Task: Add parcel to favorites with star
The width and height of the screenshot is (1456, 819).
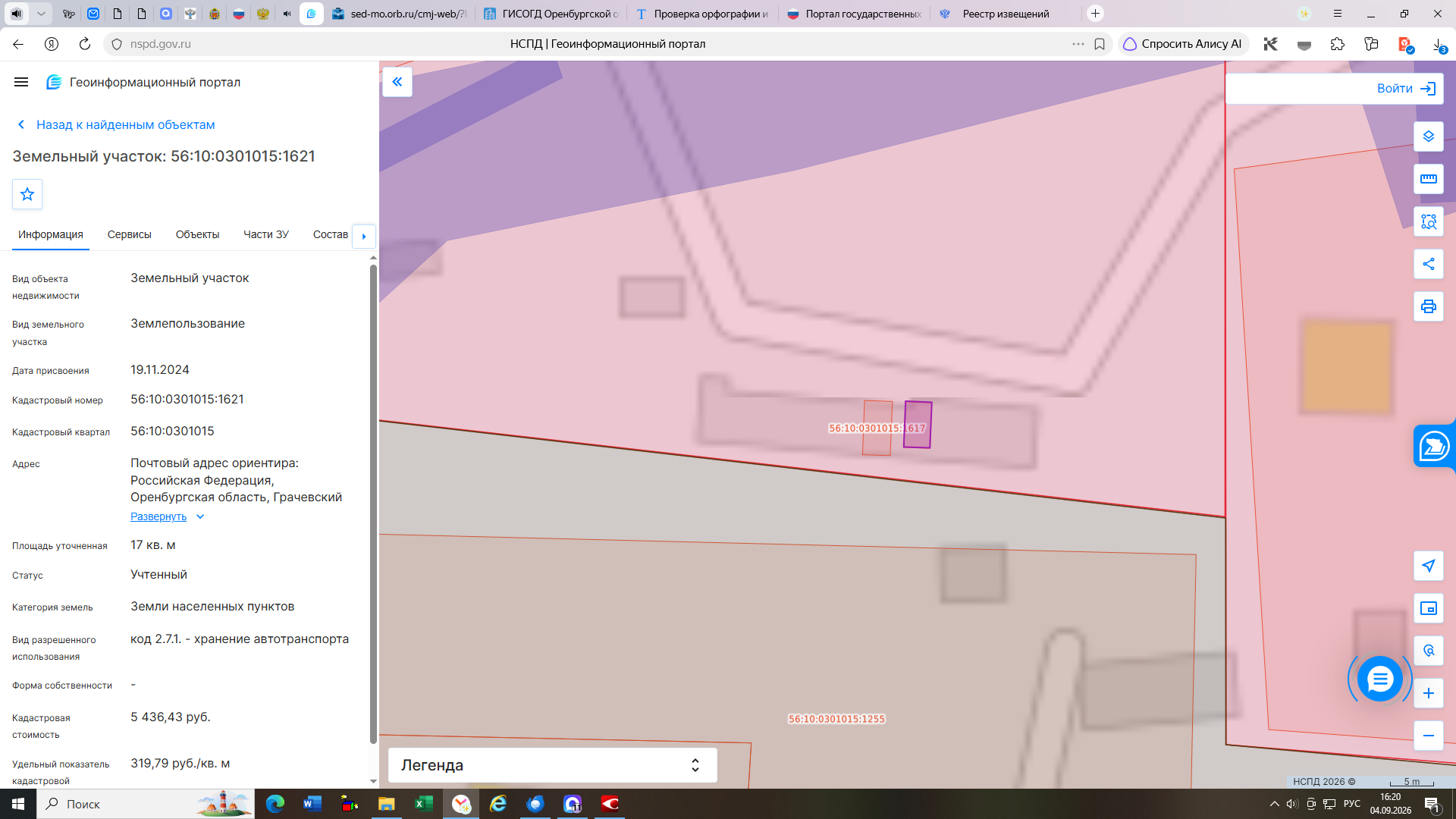Action: (x=27, y=194)
